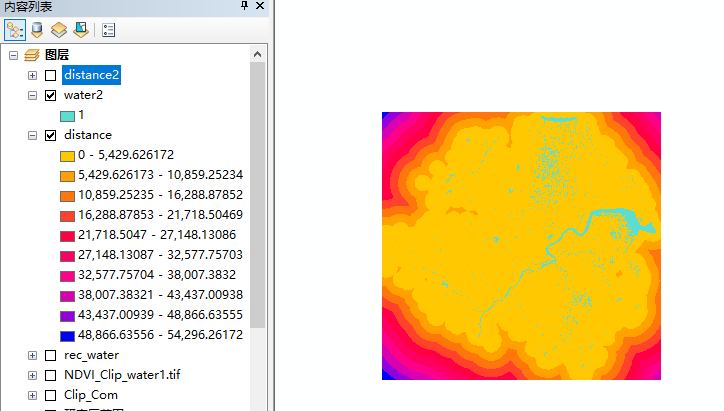Screen dimensions: 724x411
Task: Collapse the top-level layers group
Action: (x=13, y=55)
